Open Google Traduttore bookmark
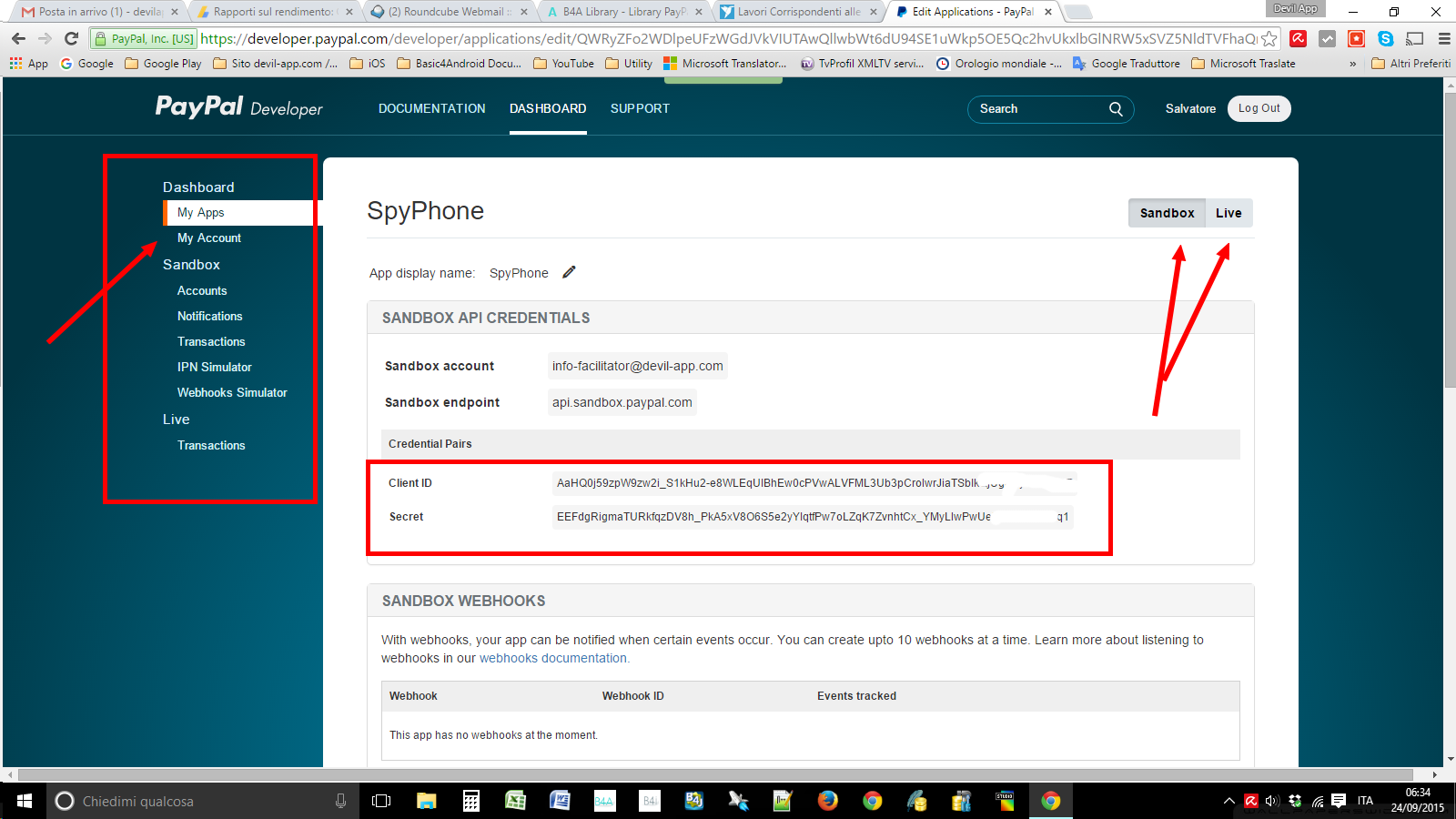The image size is (1456, 819). point(1127,64)
